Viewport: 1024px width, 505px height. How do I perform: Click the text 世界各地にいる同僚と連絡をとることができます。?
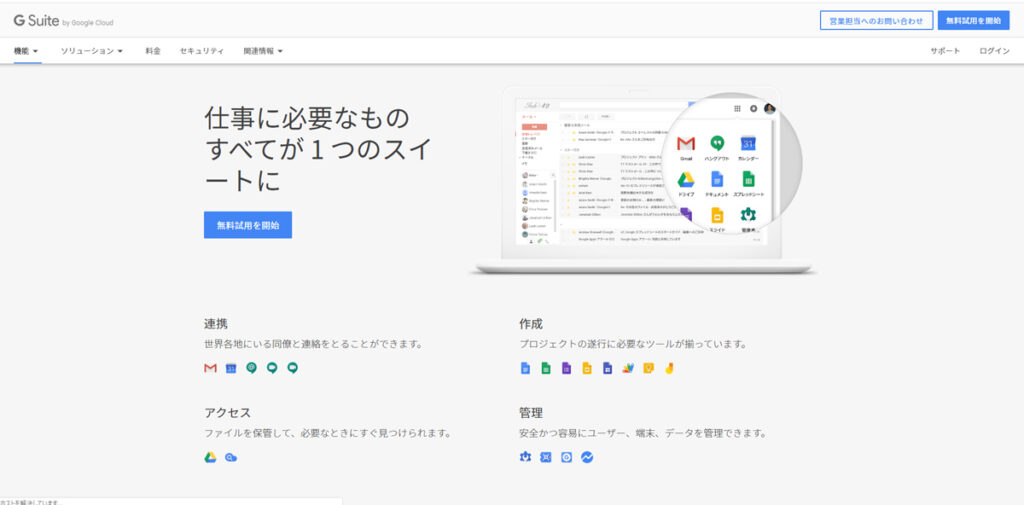(x=313, y=344)
